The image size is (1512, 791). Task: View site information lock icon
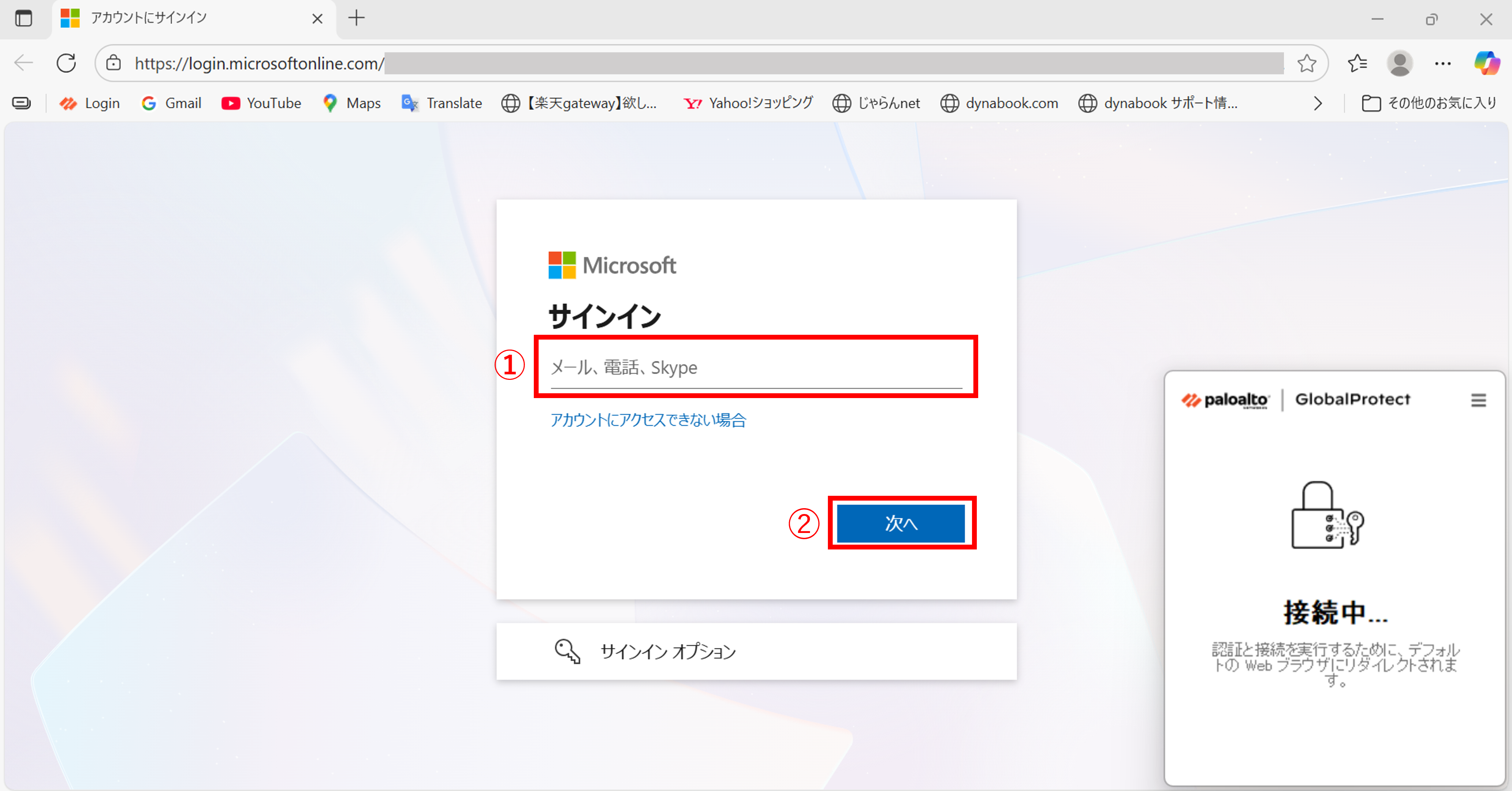point(114,63)
